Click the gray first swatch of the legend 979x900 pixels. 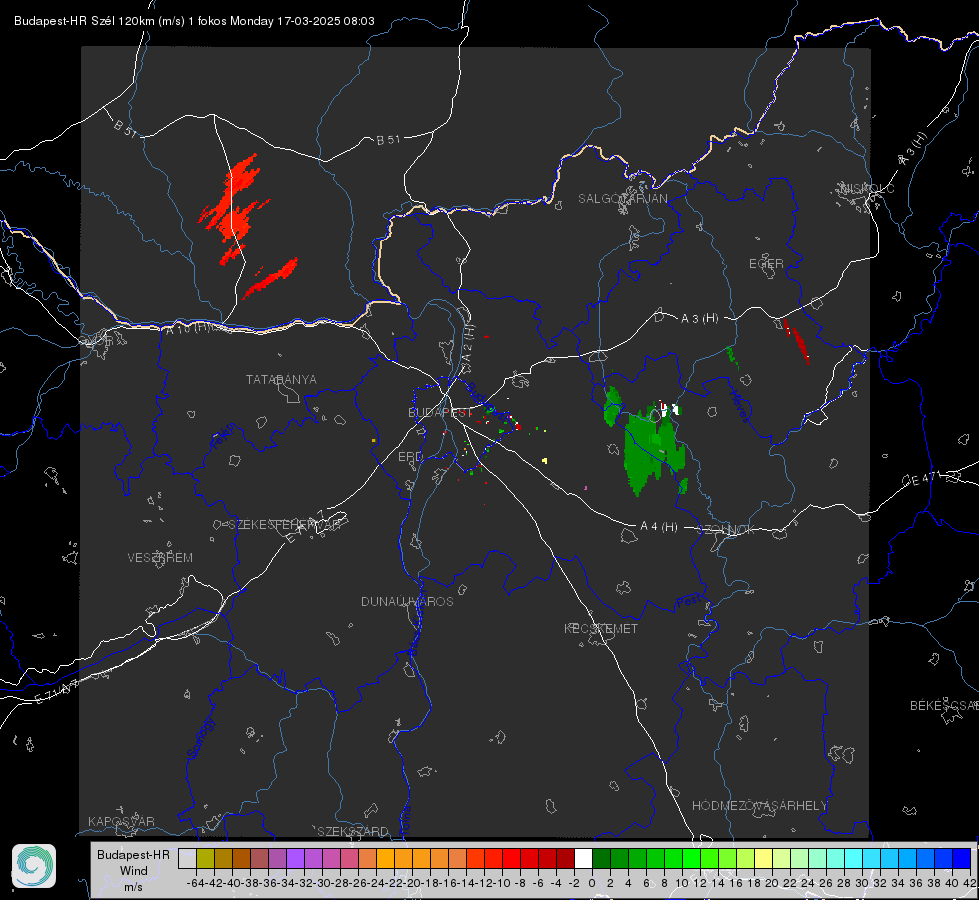tap(187, 858)
